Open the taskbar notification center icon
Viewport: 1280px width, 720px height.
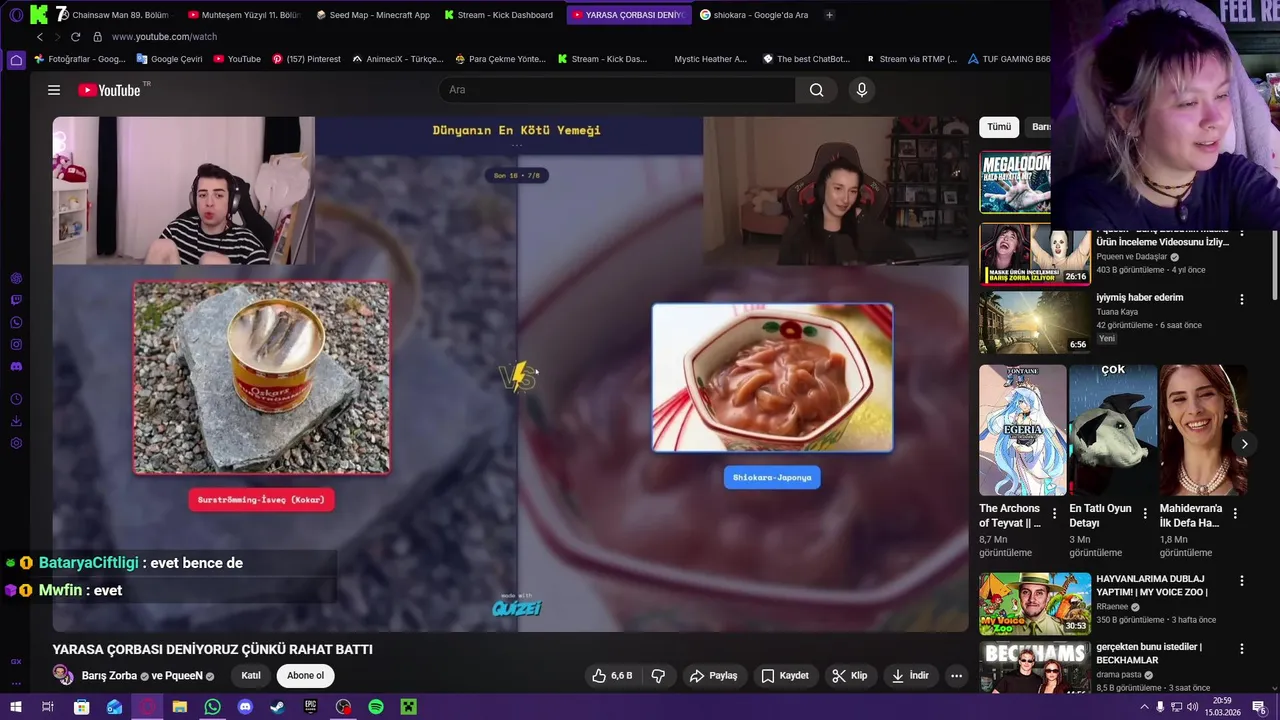[x=1260, y=707]
